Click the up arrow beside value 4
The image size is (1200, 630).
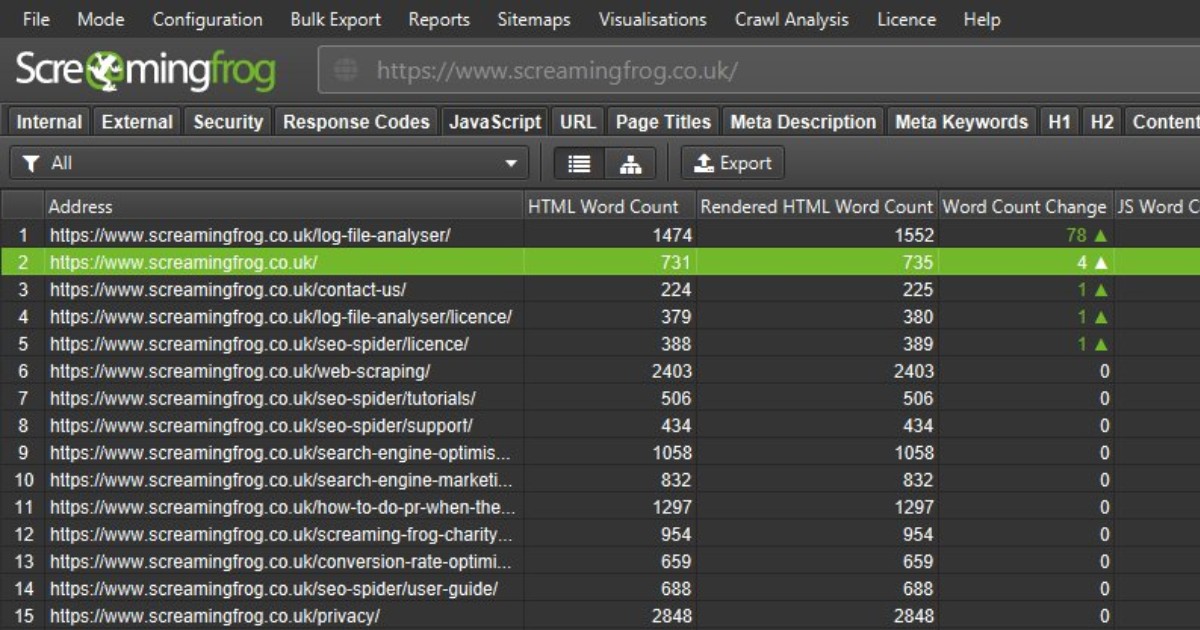(x=1101, y=262)
